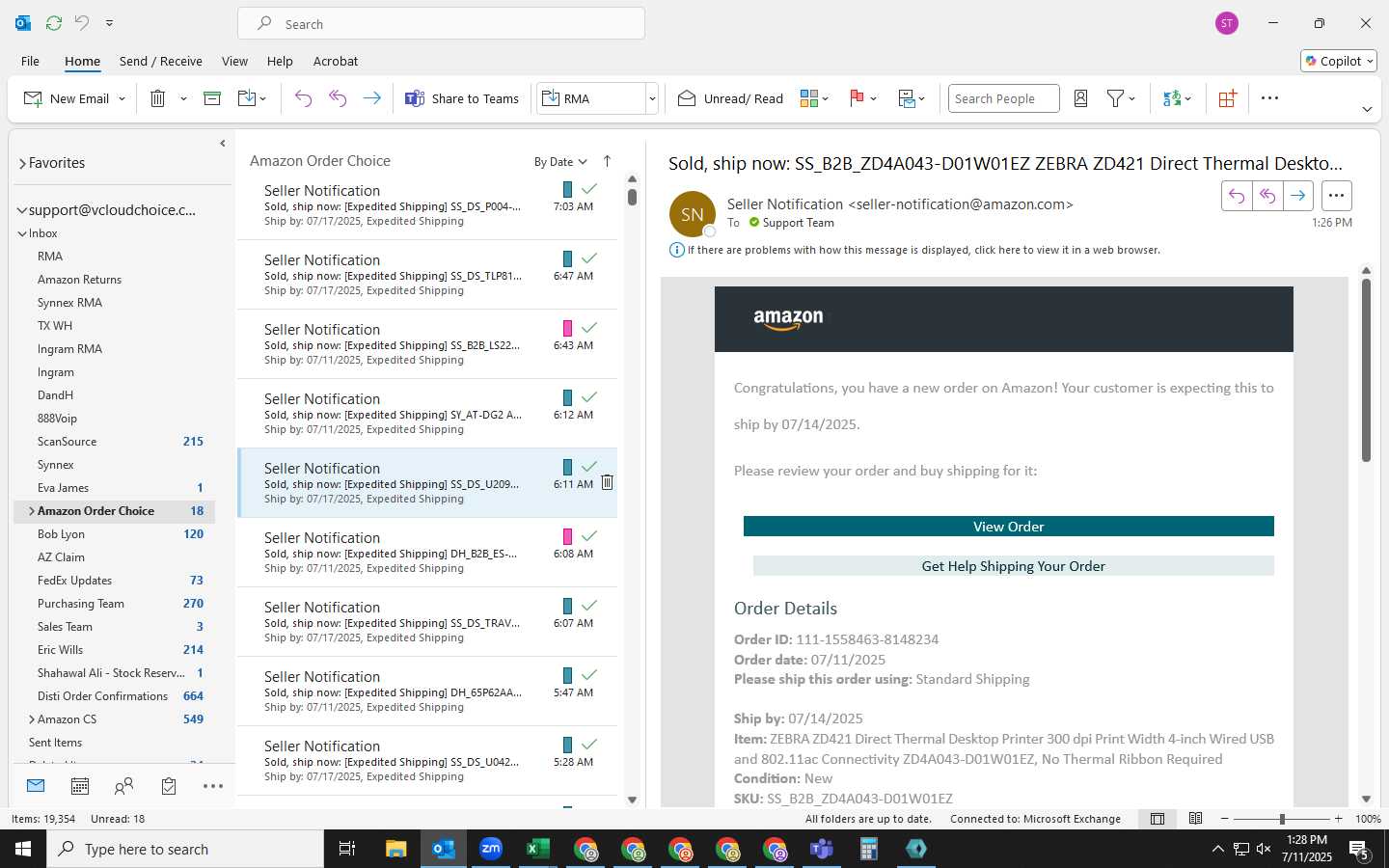This screenshot has height=868, width=1389.
Task: Click the Delete trash icon in ribbon
Action: point(158,98)
